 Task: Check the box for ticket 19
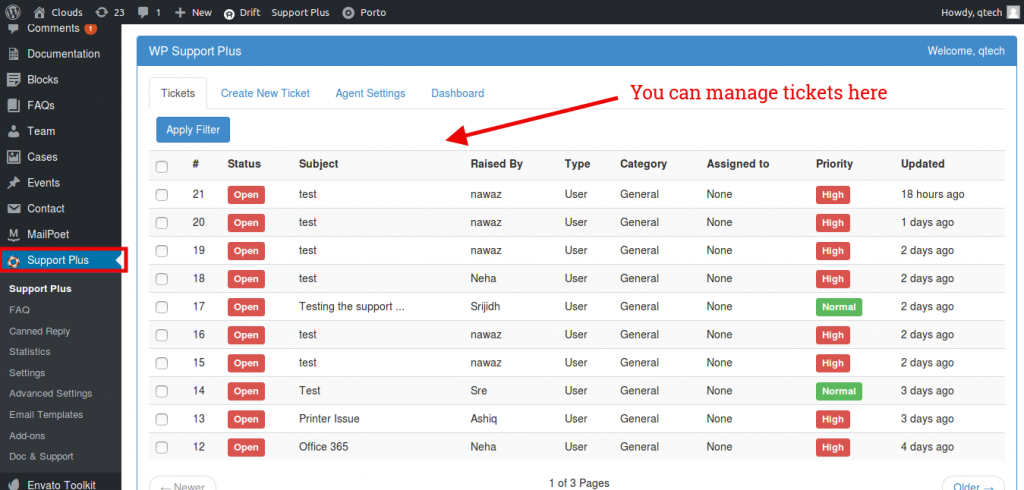[x=161, y=251]
